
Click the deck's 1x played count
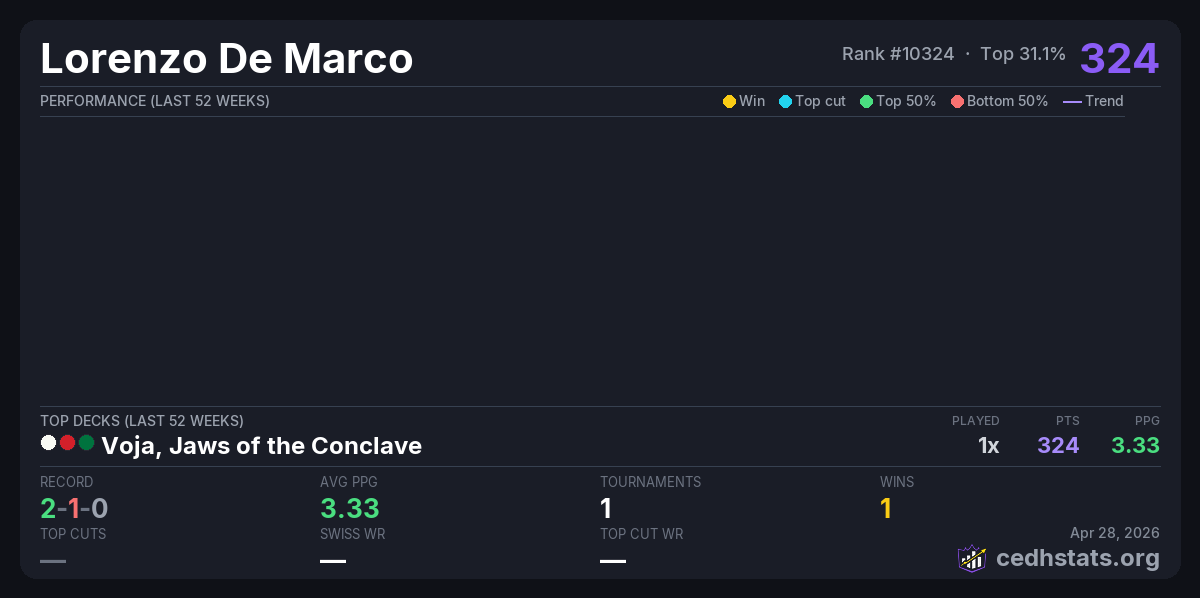point(988,445)
